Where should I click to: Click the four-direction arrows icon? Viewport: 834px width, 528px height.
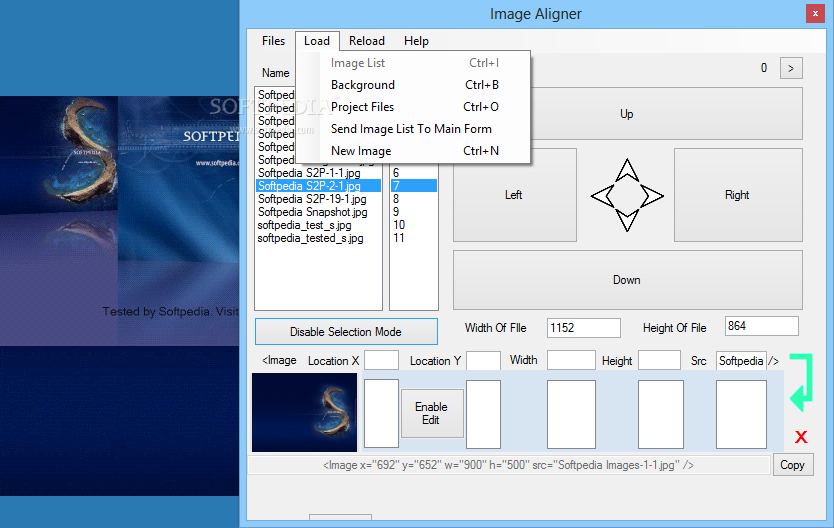(627, 195)
